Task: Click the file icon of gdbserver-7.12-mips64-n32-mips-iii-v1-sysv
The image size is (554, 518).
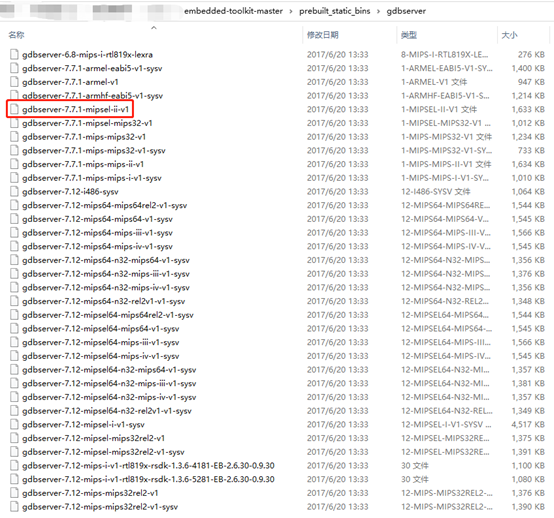Action: (x=14, y=274)
